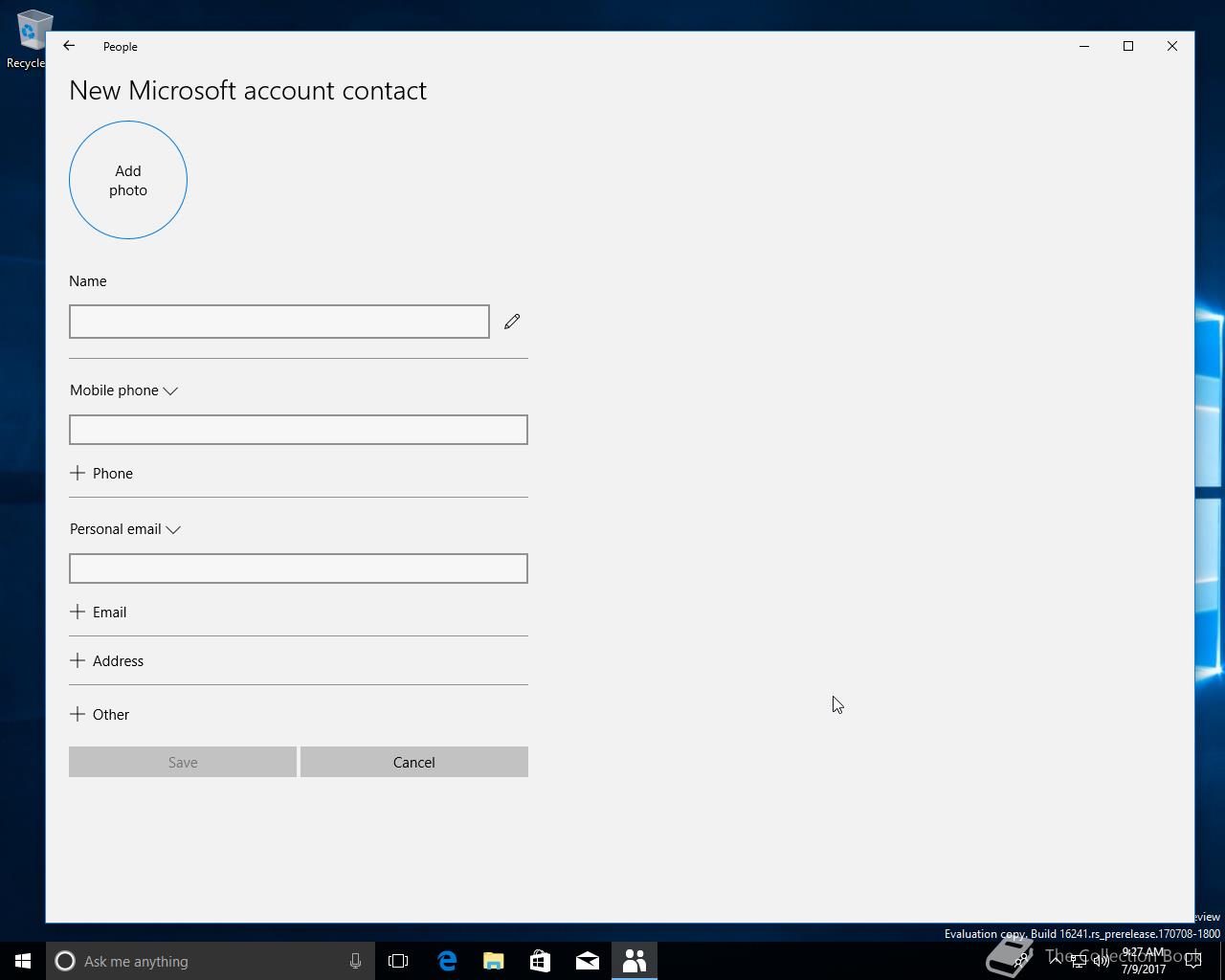Viewport: 1225px width, 980px height.
Task: Click the pencil icon to edit name
Action: click(512, 322)
